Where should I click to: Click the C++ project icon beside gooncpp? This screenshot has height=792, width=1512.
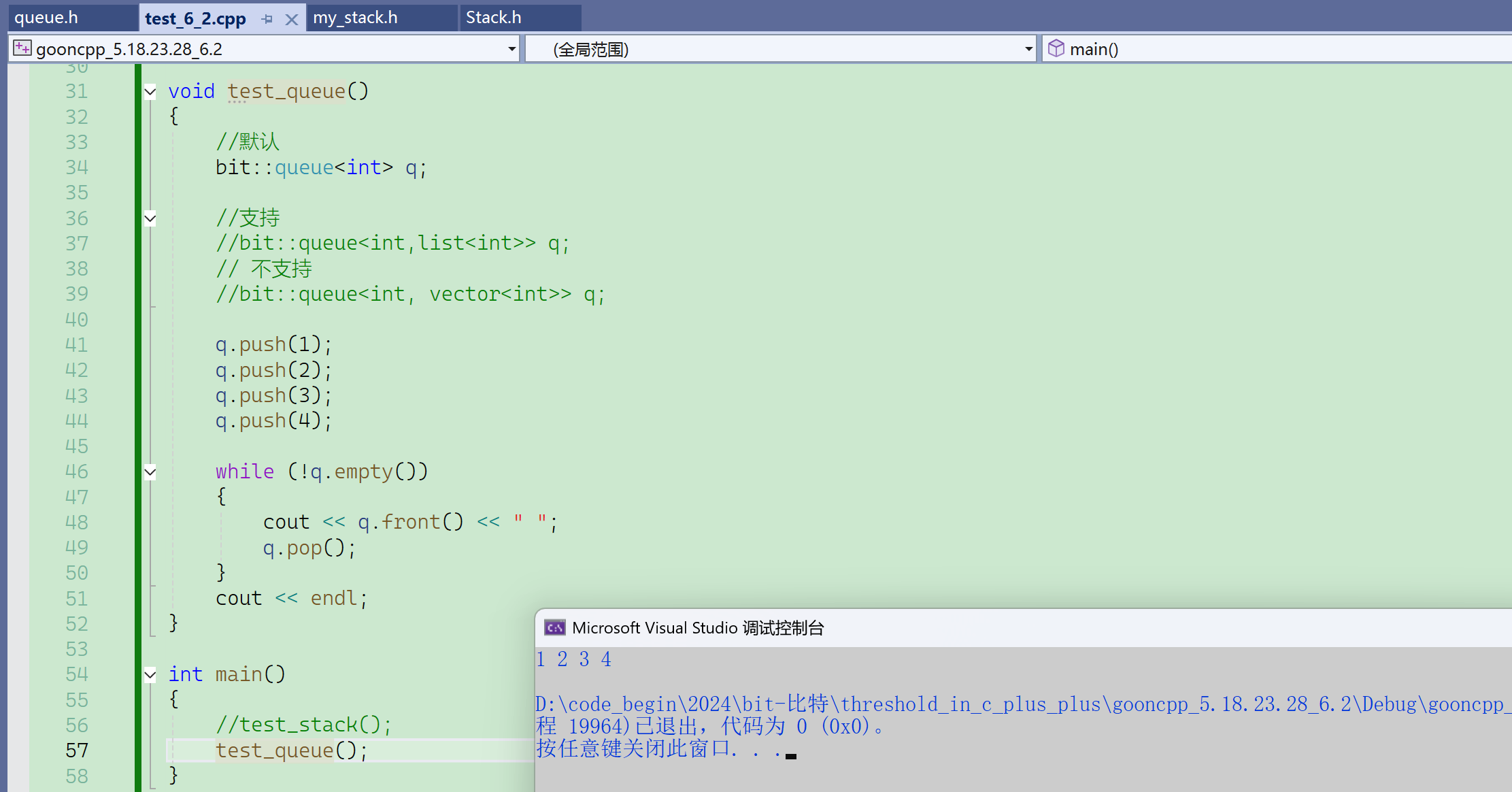click(22, 48)
